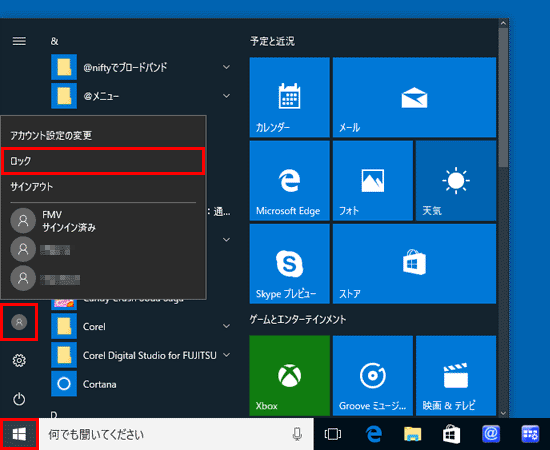Click the Windows Start button
This screenshot has height=450, width=550.
tap(19, 434)
